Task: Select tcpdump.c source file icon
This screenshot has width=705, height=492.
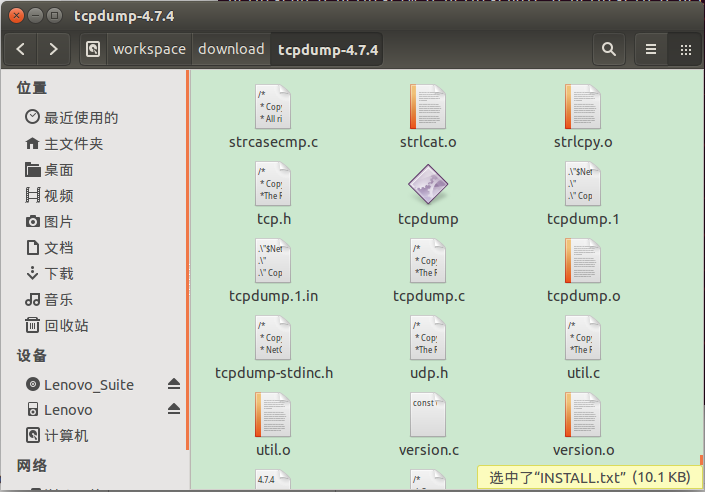Action: 428,261
